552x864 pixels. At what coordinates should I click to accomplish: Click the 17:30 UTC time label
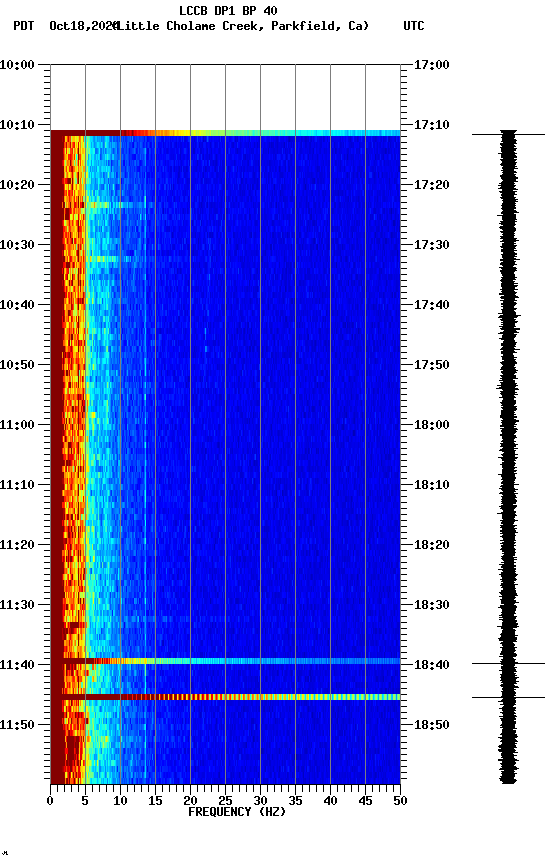click(x=431, y=245)
